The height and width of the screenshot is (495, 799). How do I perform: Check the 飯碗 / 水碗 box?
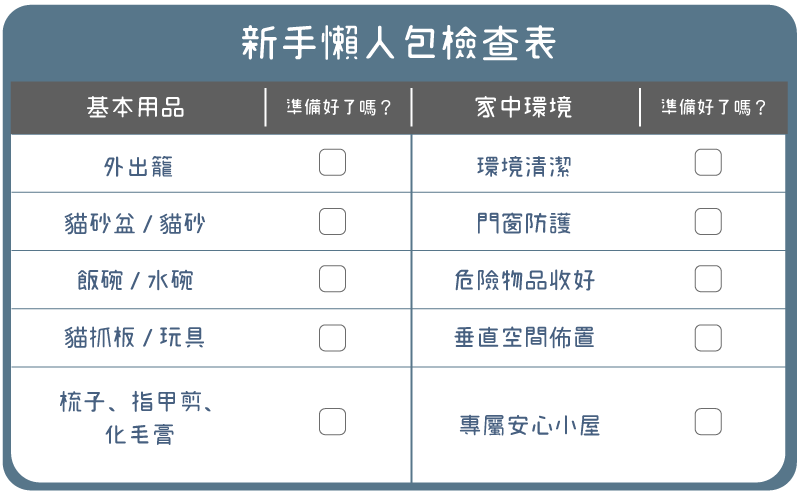coord(332,278)
